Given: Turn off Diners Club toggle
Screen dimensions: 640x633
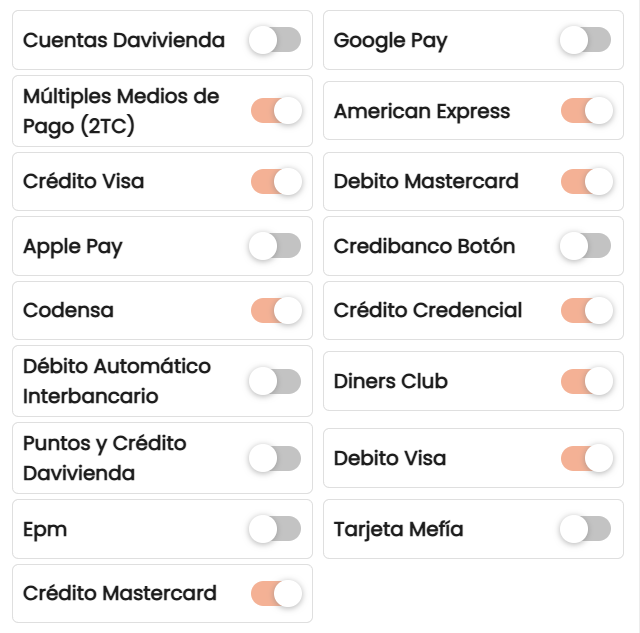Looking at the screenshot, I should point(587,381).
